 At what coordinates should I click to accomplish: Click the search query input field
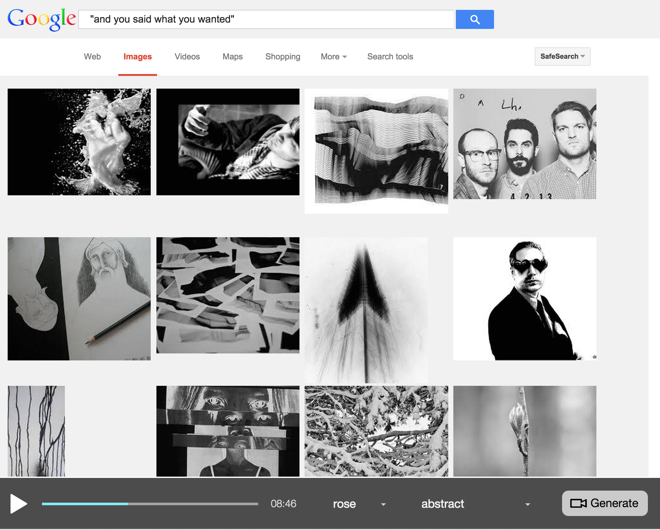point(265,19)
